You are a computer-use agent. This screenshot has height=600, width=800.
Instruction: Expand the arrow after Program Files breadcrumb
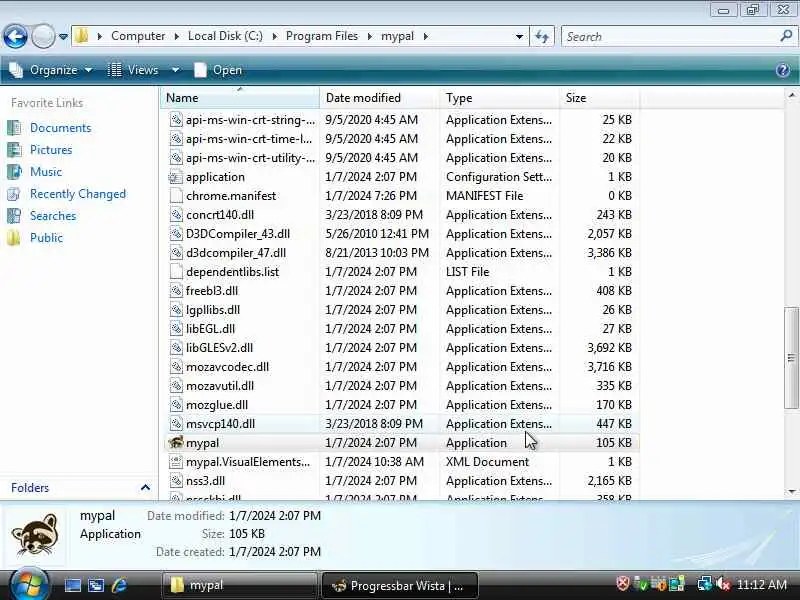click(x=370, y=36)
